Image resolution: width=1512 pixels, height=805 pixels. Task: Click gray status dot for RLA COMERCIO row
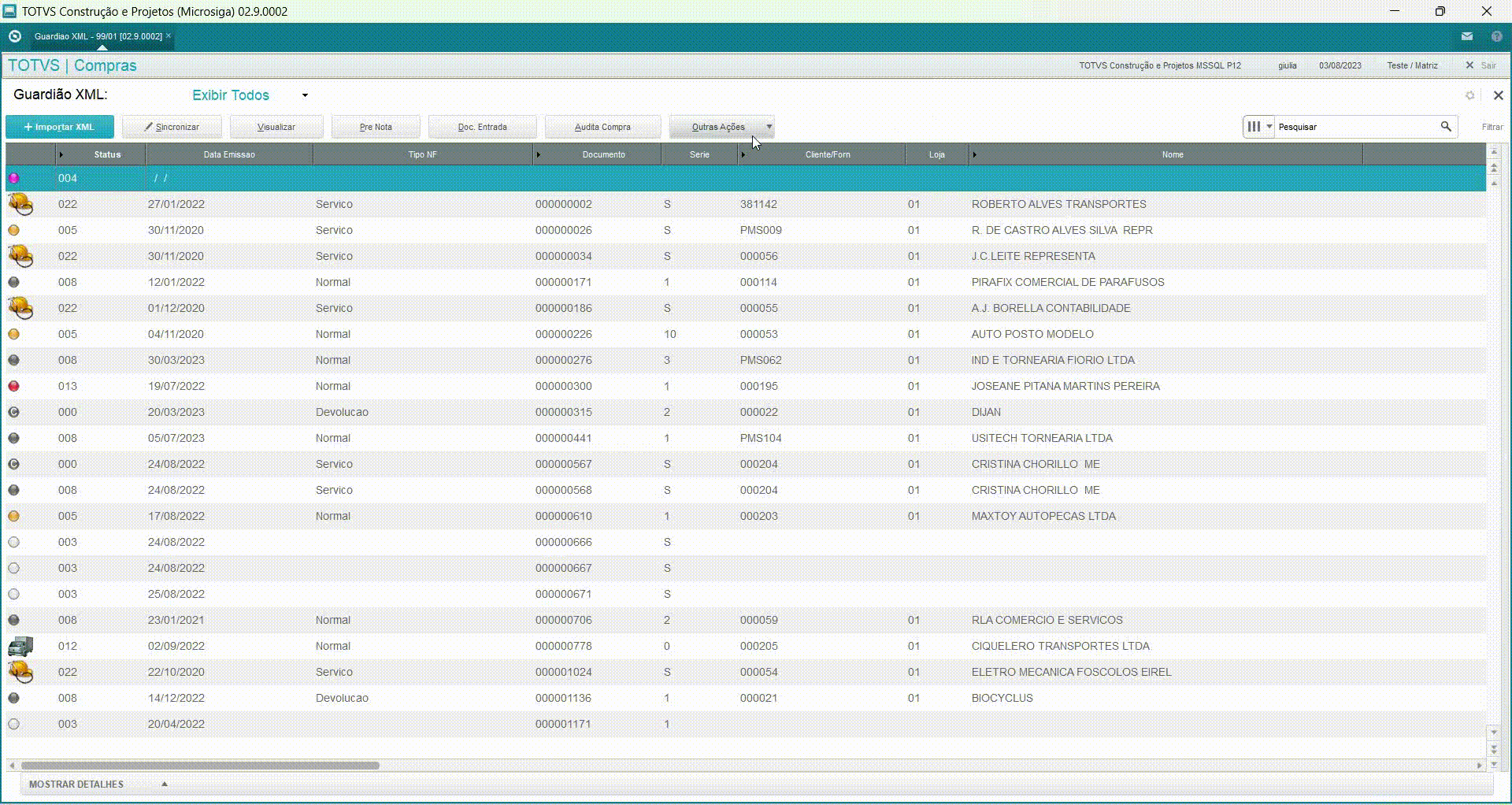tap(13, 620)
